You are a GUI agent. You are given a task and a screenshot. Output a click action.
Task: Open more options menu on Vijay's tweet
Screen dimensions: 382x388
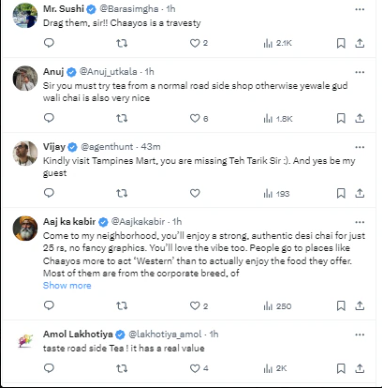[360, 147]
